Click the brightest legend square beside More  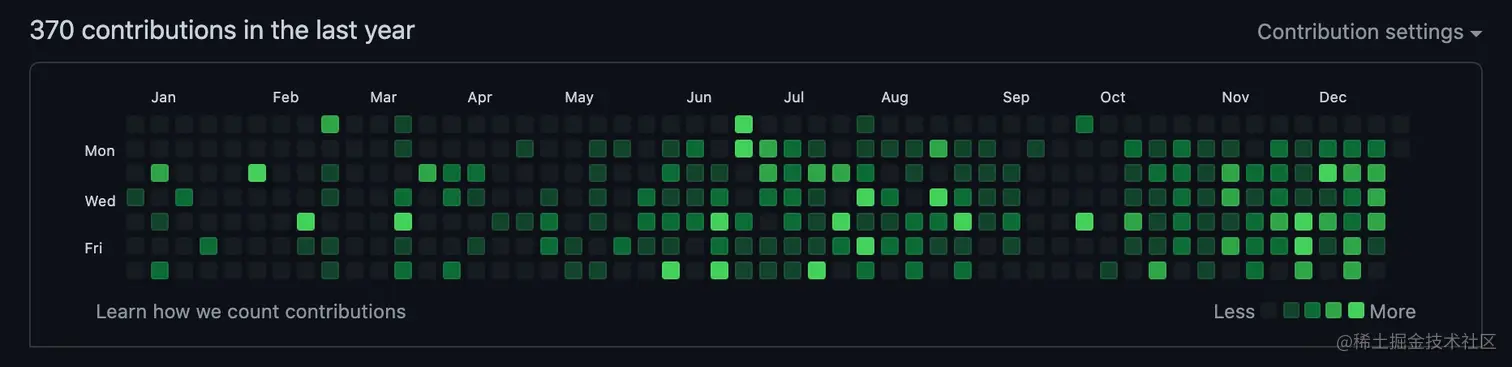click(1356, 310)
